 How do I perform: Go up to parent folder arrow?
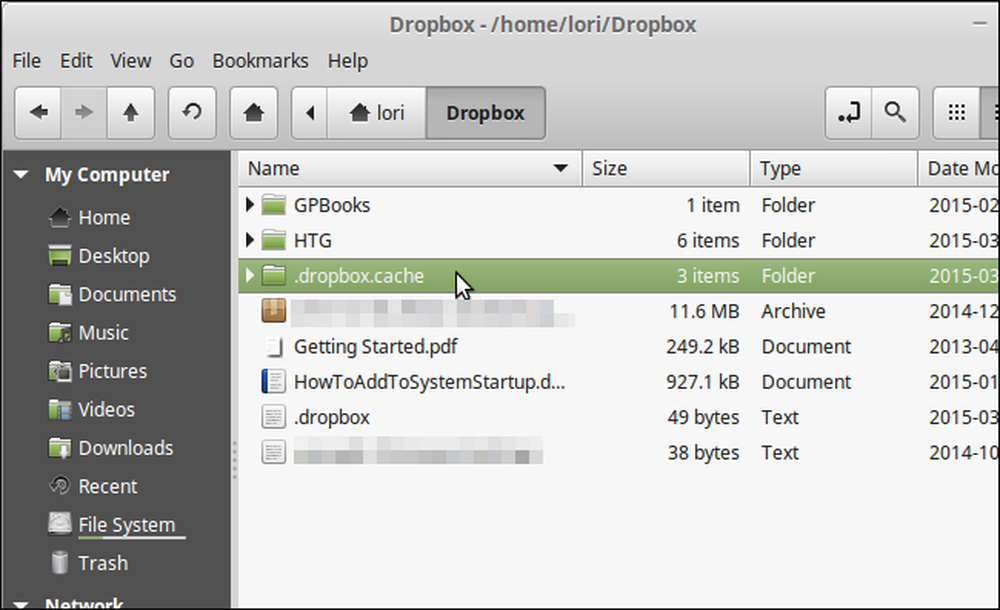pyautogui.click(x=131, y=113)
